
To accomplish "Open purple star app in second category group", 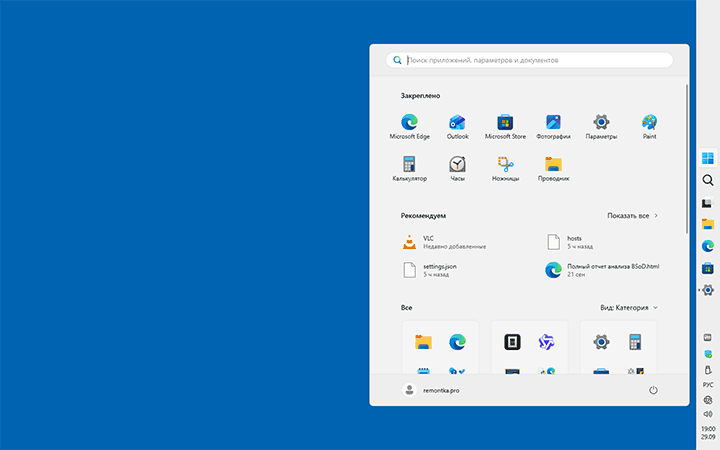I will coord(546,342).
